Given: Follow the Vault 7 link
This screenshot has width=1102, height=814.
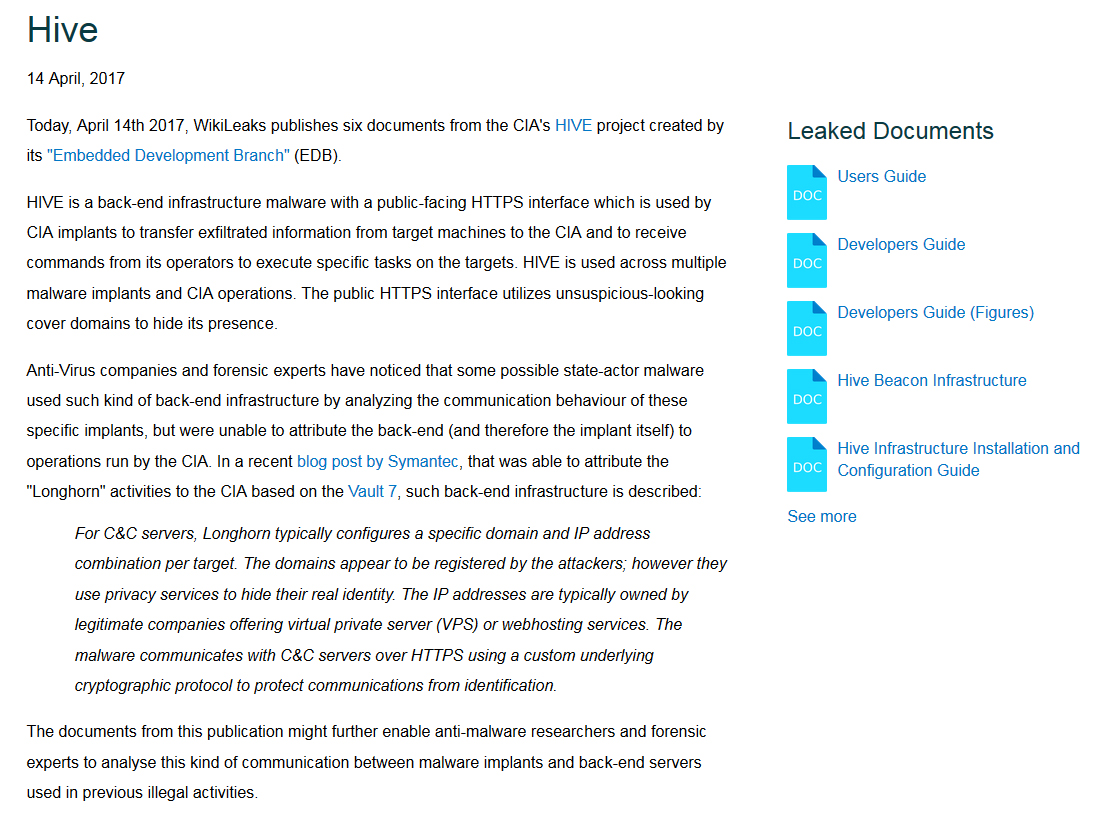Looking at the screenshot, I should [372, 491].
